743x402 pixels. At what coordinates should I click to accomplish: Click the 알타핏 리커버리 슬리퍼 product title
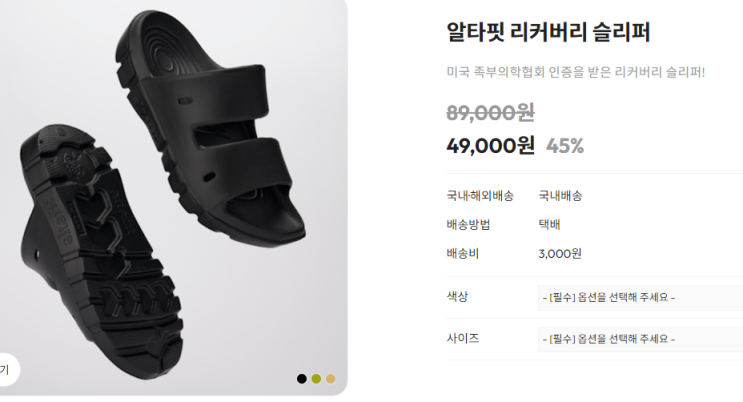click(548, 32)
